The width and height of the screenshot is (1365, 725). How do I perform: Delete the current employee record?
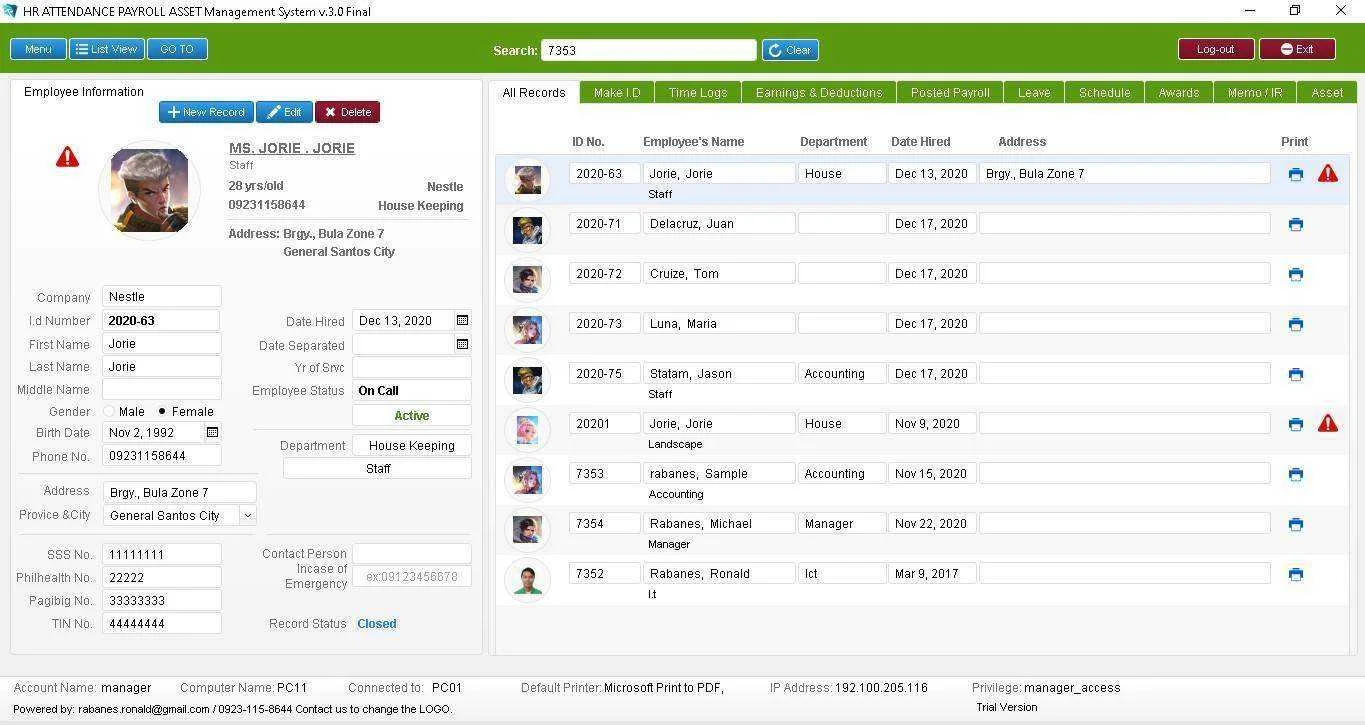click(x=347, y=112)
